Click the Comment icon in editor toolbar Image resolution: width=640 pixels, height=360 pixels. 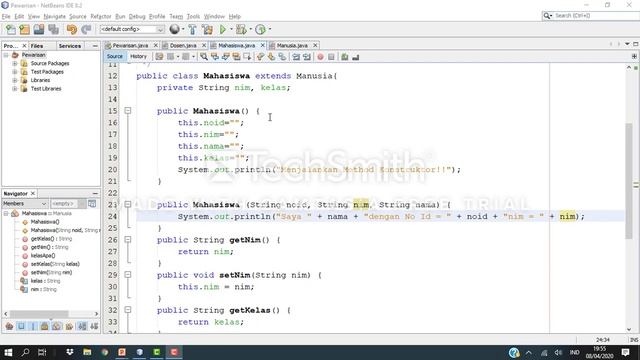click(x=345, y=57)
